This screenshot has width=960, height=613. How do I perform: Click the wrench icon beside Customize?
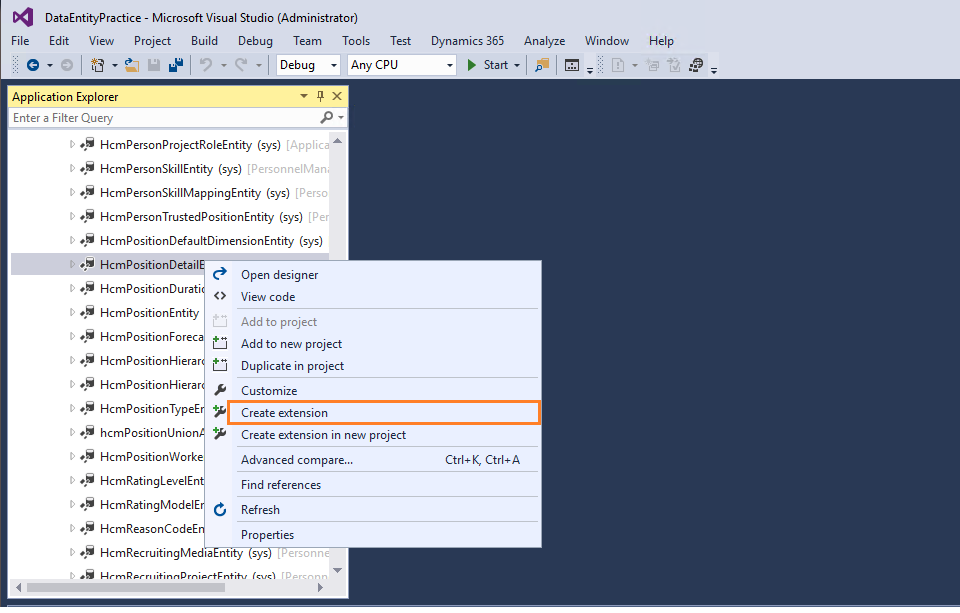[x=222, y=388]
